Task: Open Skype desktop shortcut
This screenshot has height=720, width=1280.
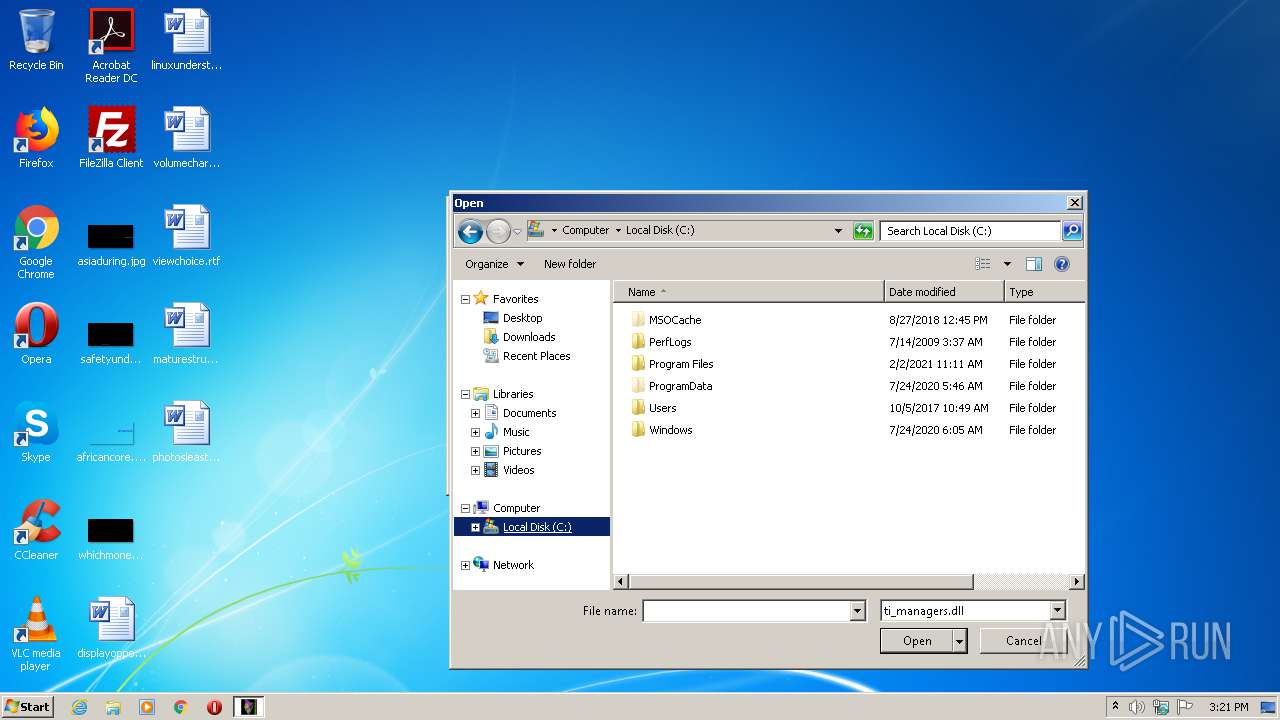Action: pos(36,432)
